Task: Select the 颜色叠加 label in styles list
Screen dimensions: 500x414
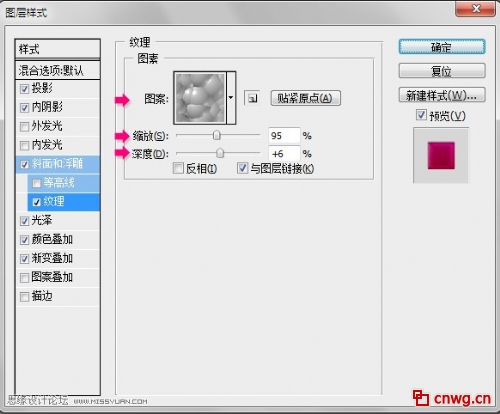Action: pyautogui.click(x=52, y=239)
